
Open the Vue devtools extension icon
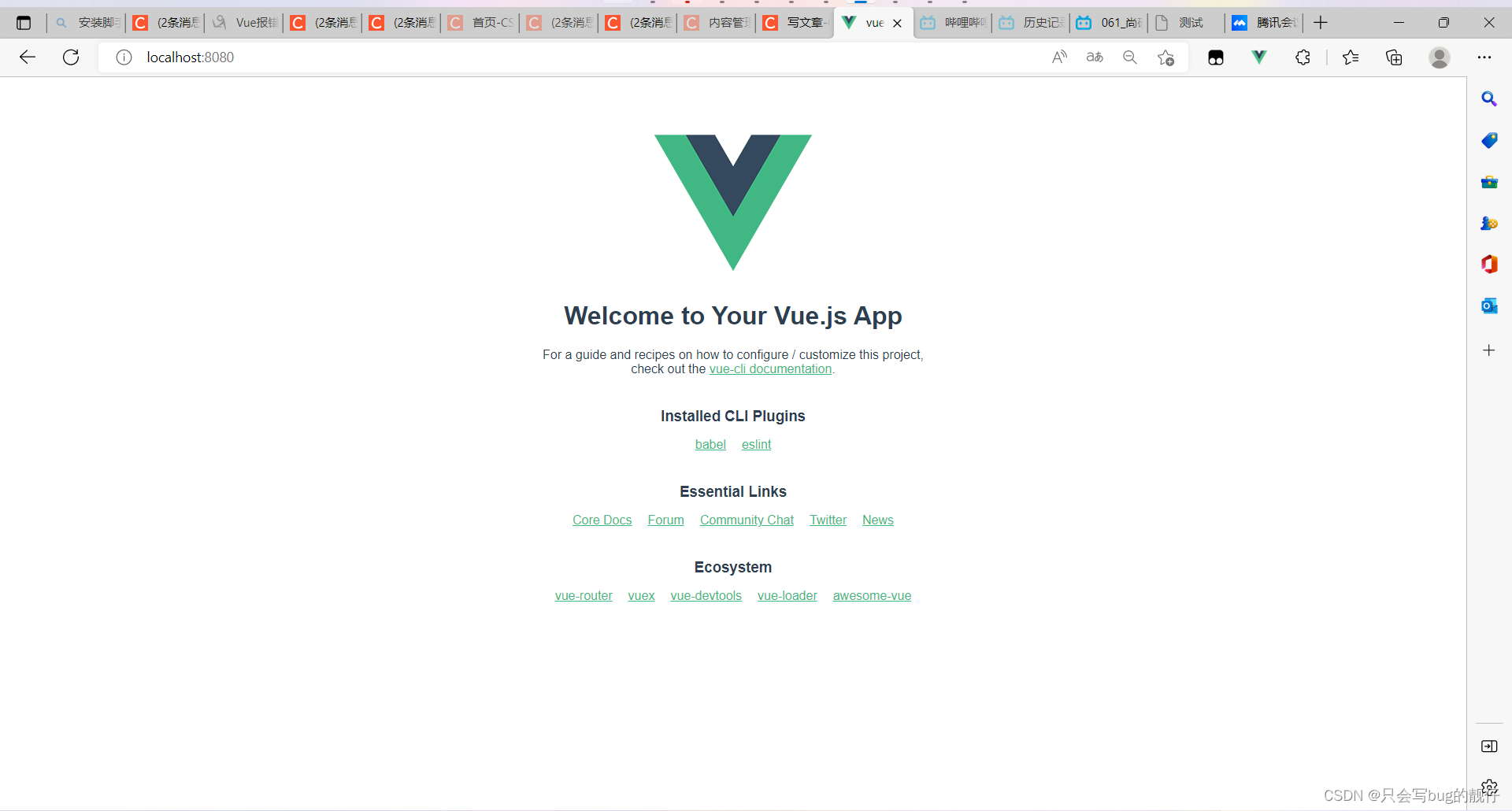point(1259,57)
